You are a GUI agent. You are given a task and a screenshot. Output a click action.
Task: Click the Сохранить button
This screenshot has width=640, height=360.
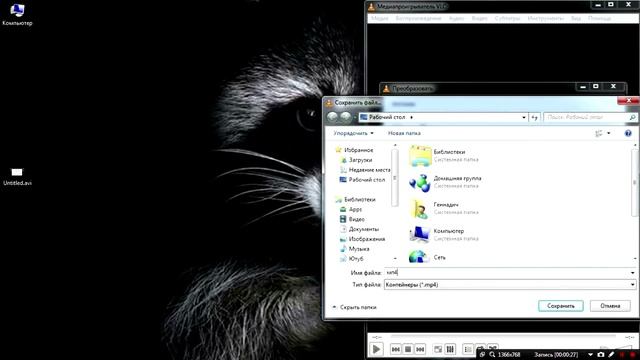560,306
